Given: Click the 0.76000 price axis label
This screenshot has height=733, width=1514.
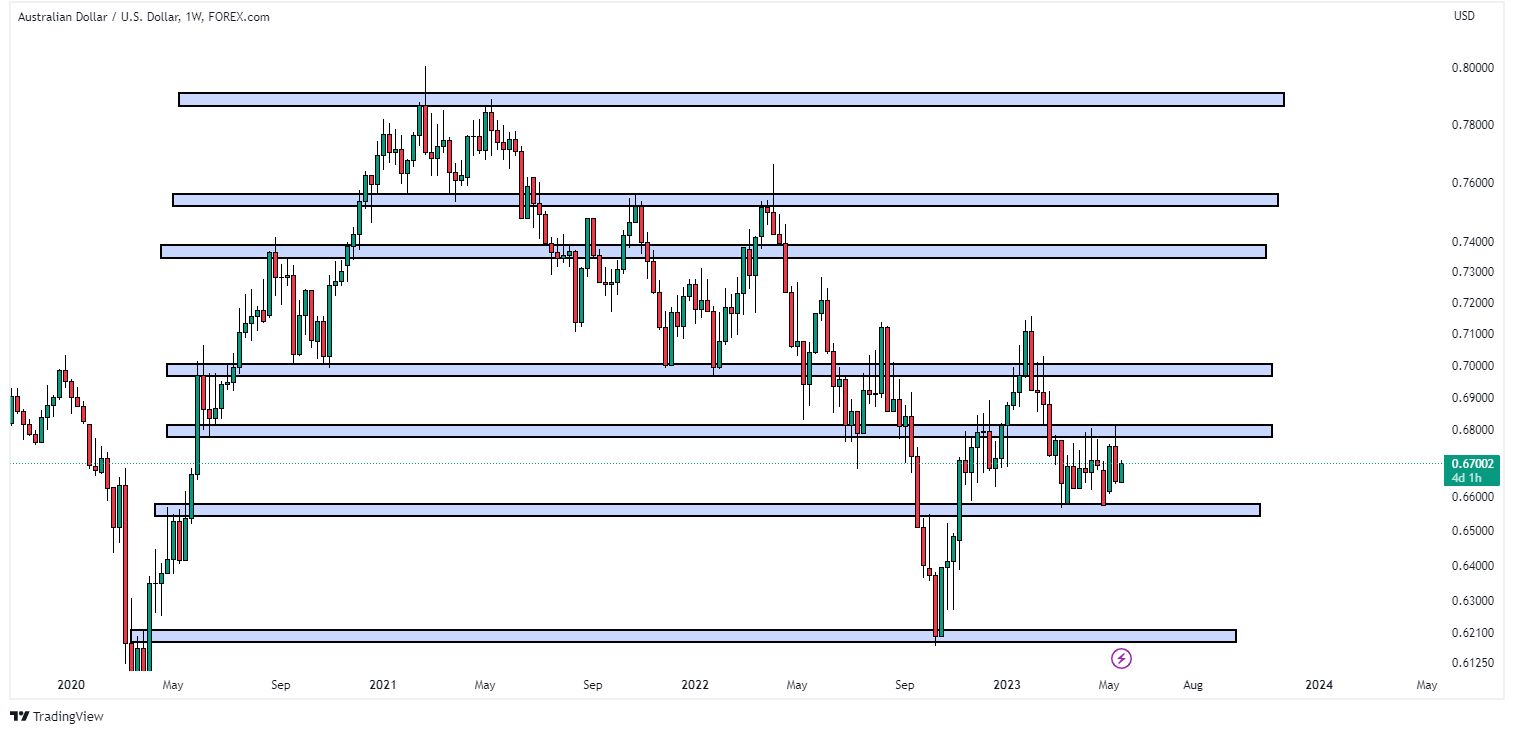Looking at the screenshot, I should point(1472,183).
